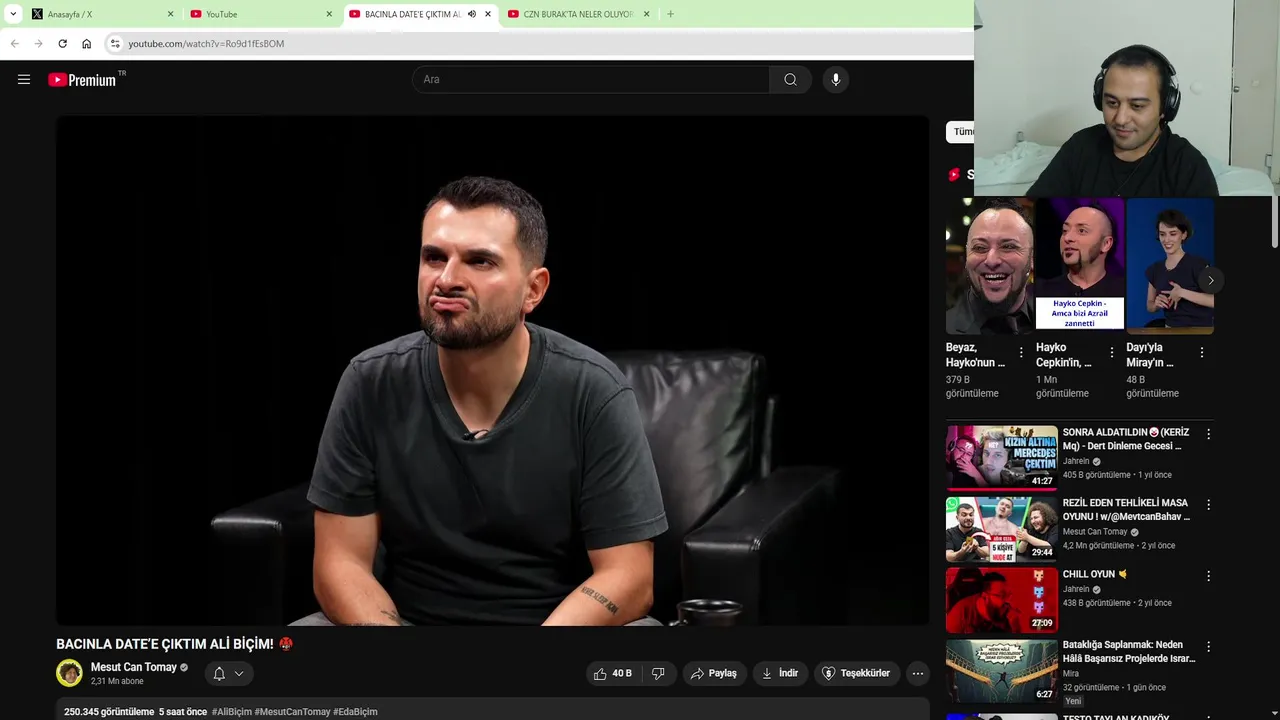Close the YouTube tab
This screenshot has height=720, width=1280.
pyautogui.click(x=329, y=14)
